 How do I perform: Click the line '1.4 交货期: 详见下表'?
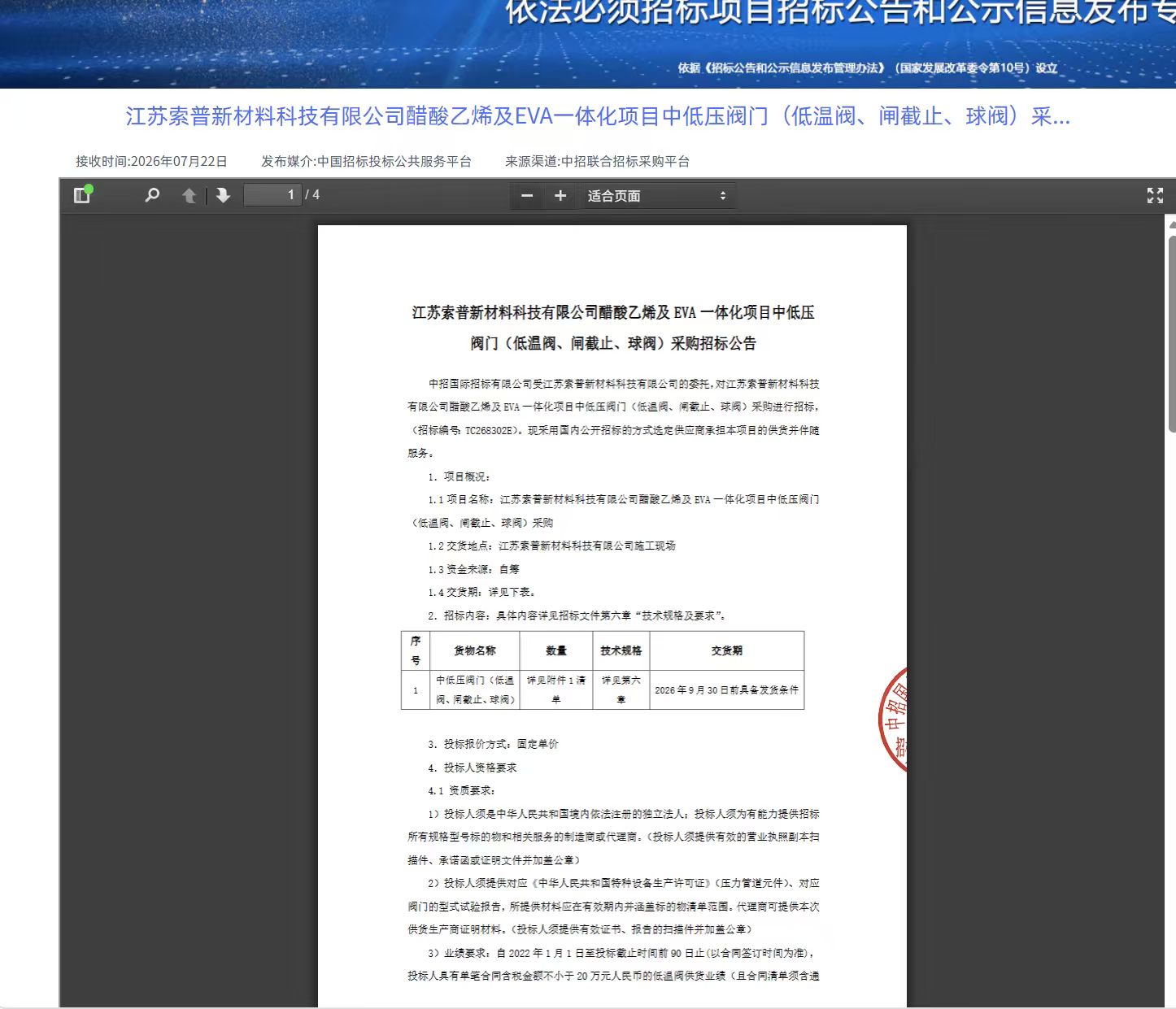[481, 592]
